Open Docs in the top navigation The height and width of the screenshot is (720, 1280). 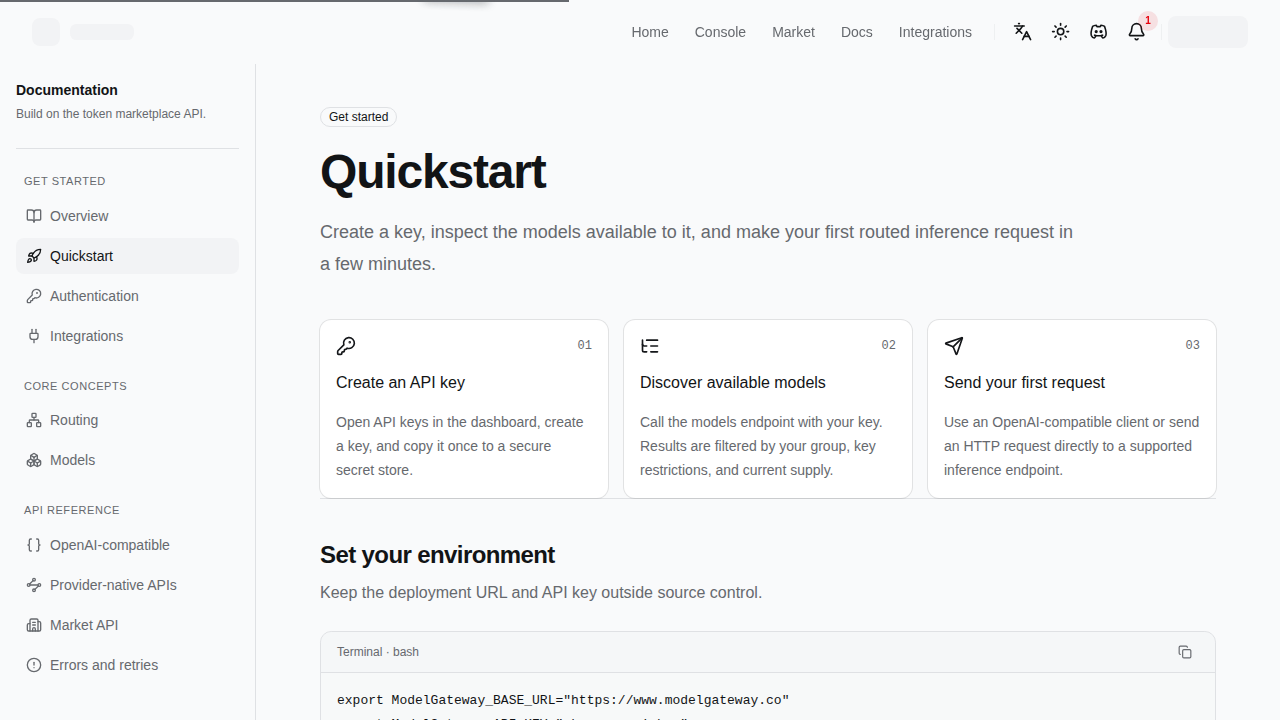tap(857, 32)
